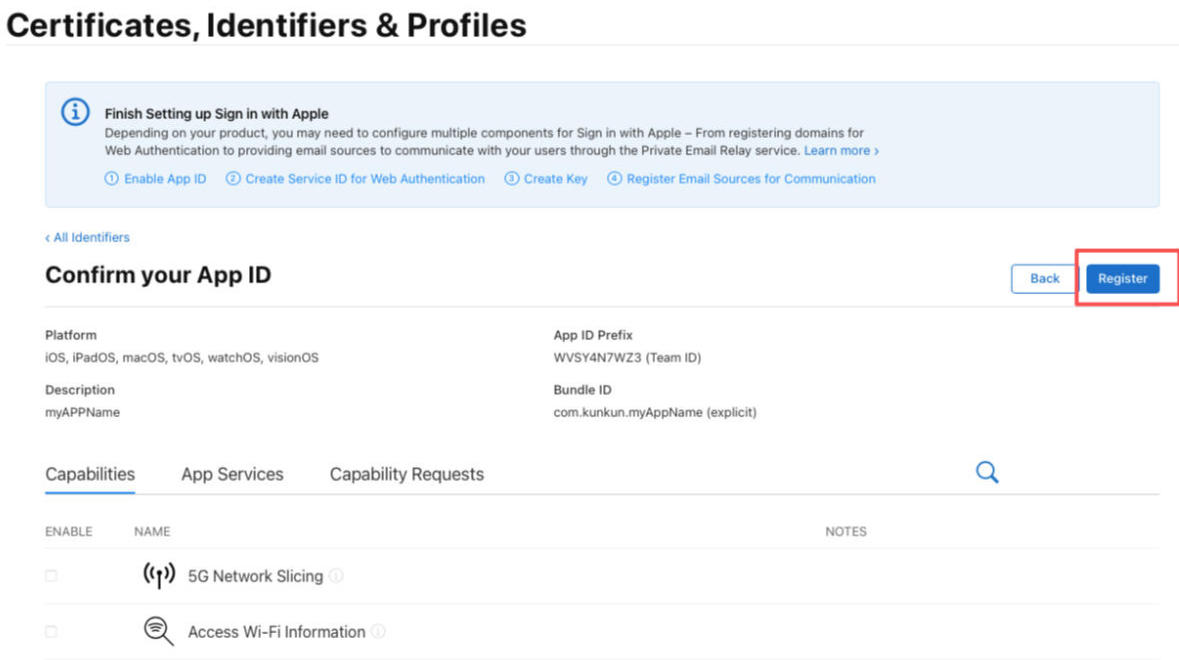Switch to the App Services tab
The height and width of the screenshot is (660, 1179).
(x=232, y=474)
